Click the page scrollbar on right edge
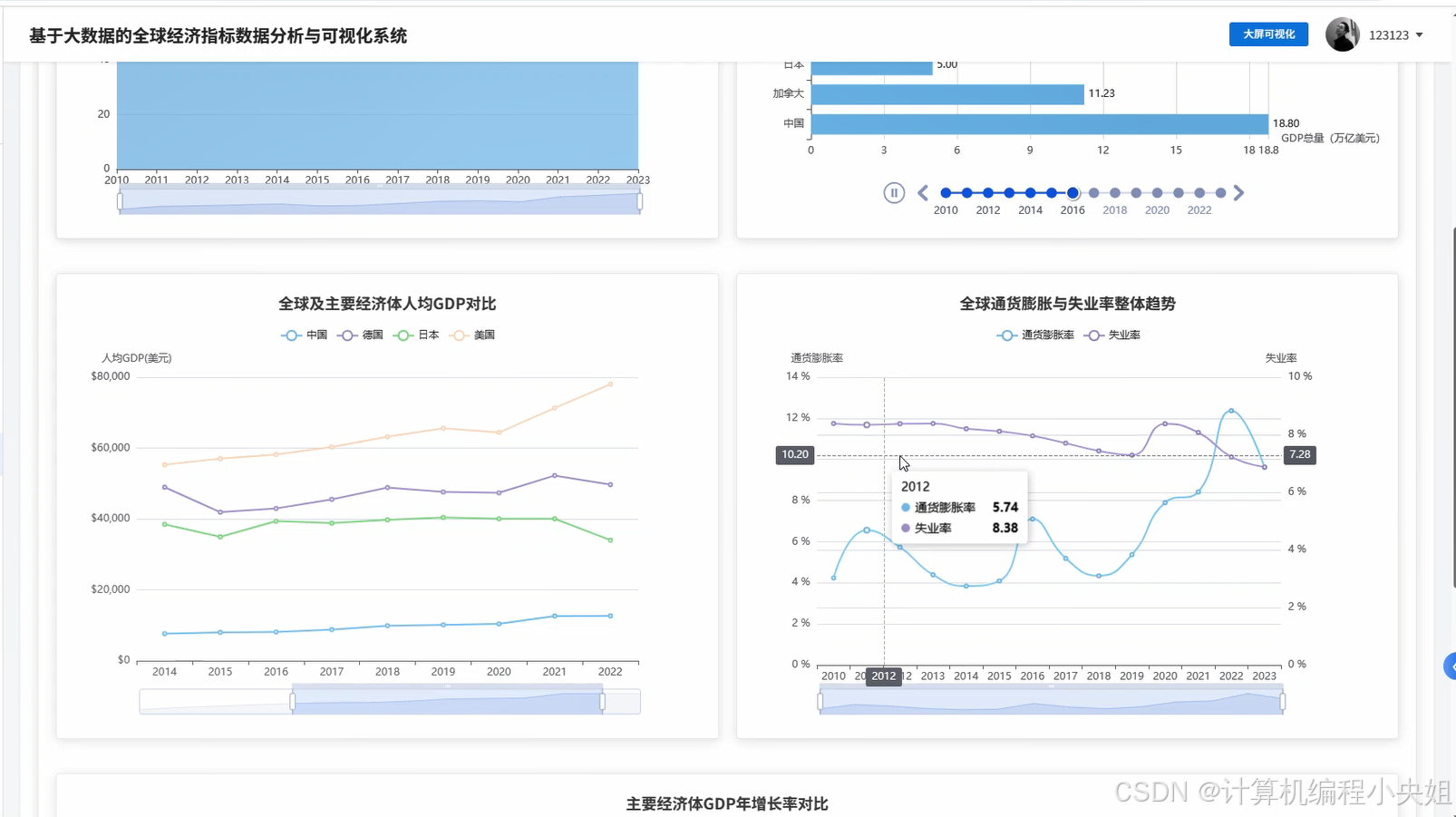The width and height of the screenshot is (1456, 817). 1453,408
